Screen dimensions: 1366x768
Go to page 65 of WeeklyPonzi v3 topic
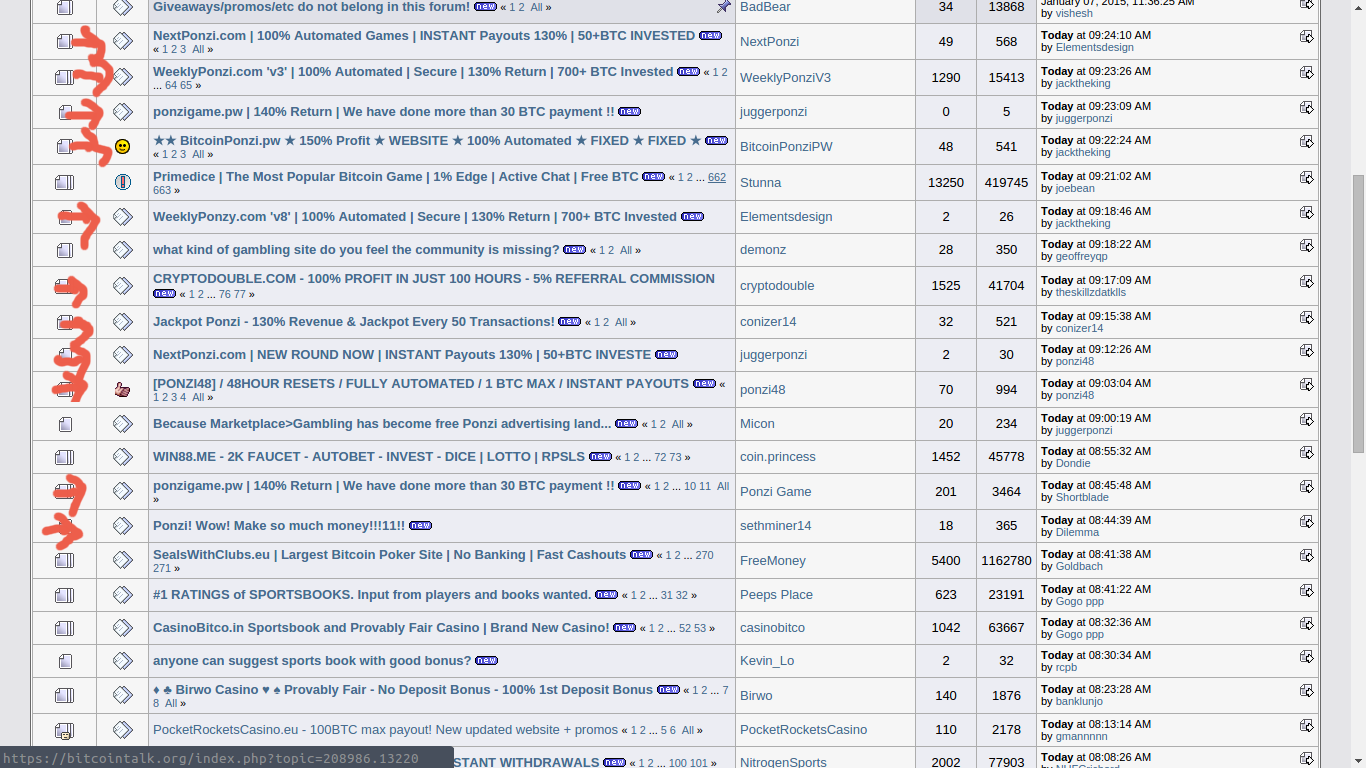186,86
